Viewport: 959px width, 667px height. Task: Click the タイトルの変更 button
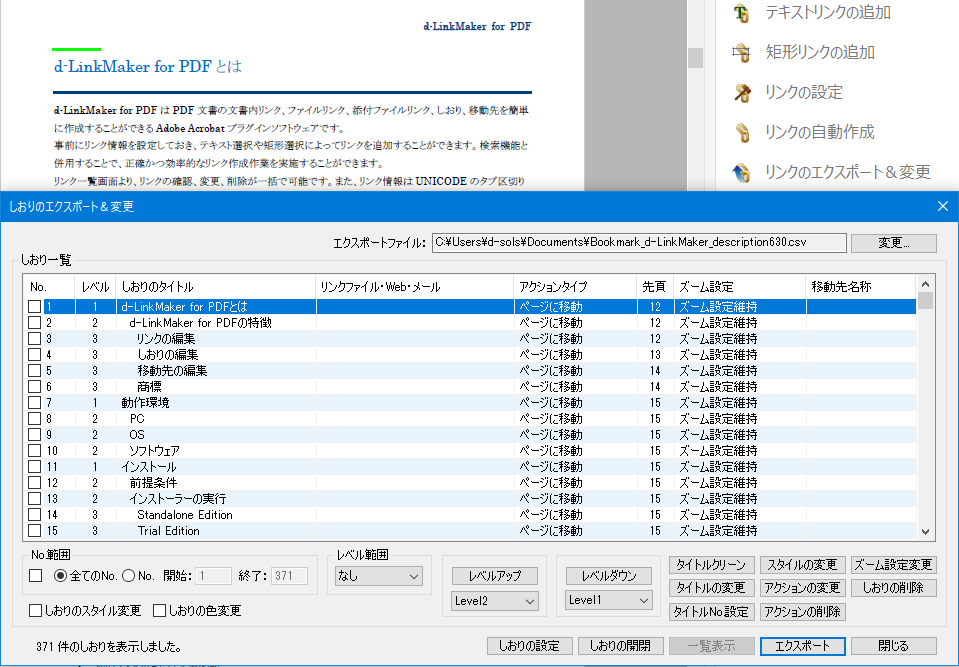[x=711, y=588]
